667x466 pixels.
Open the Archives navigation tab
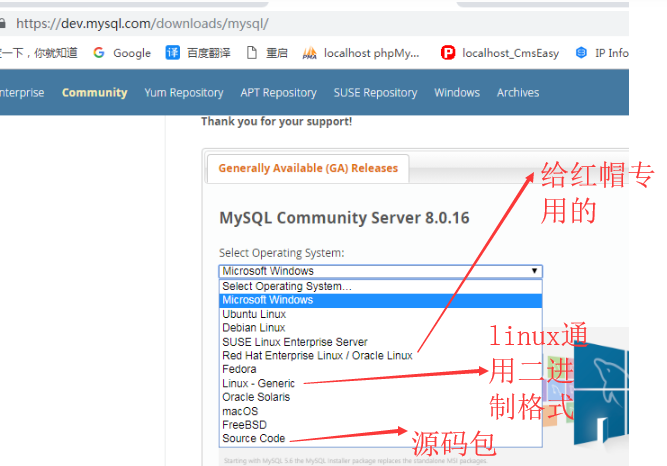click(x=518, y=92)
